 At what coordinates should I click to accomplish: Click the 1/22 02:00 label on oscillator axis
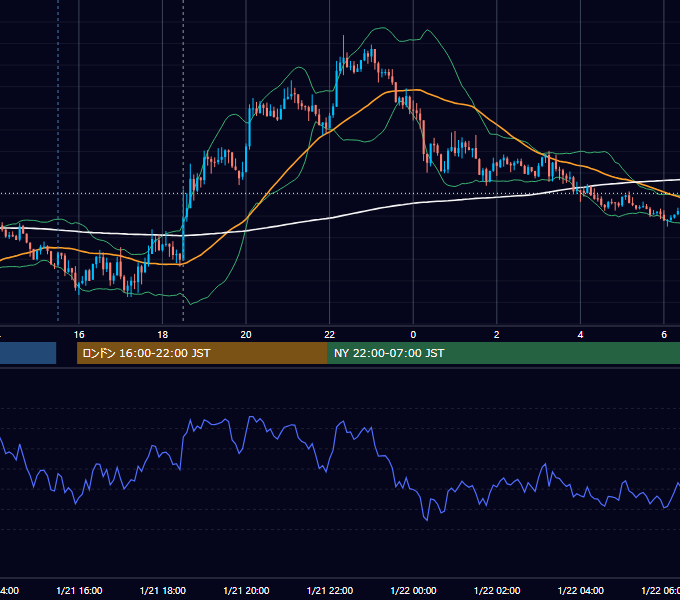coord(497,591)
